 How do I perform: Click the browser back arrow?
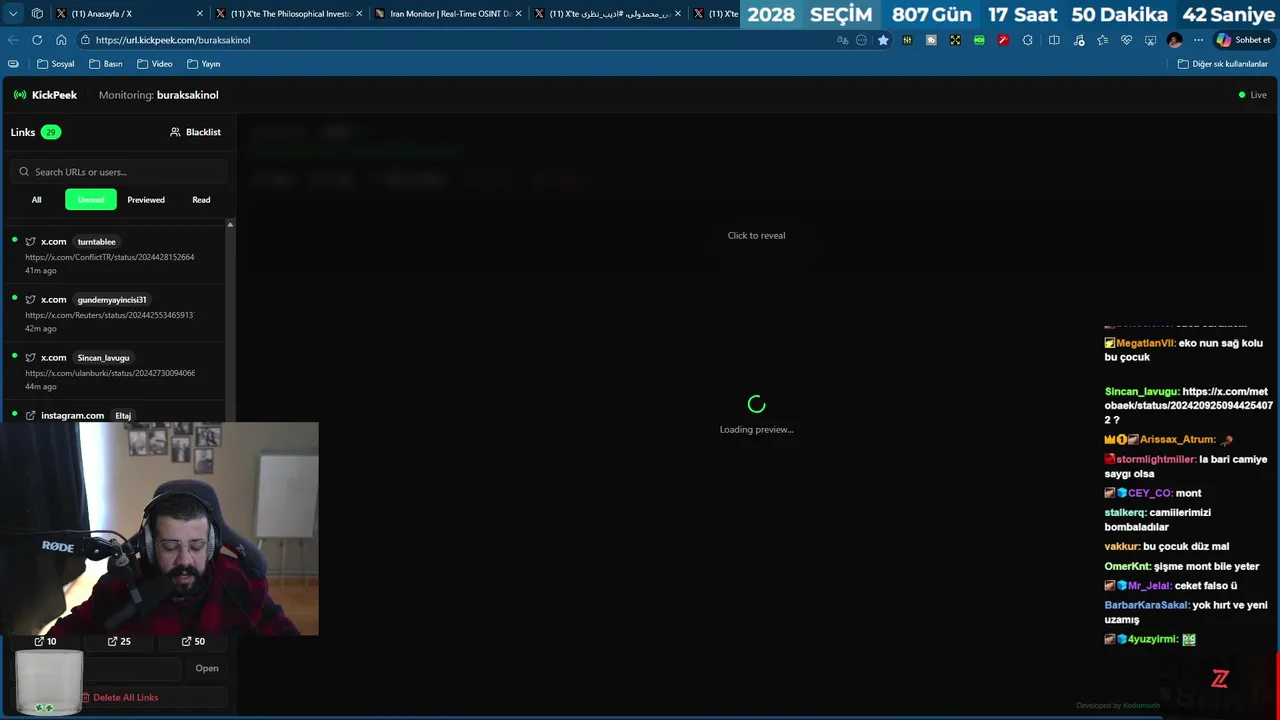click(x=13, y=40)
